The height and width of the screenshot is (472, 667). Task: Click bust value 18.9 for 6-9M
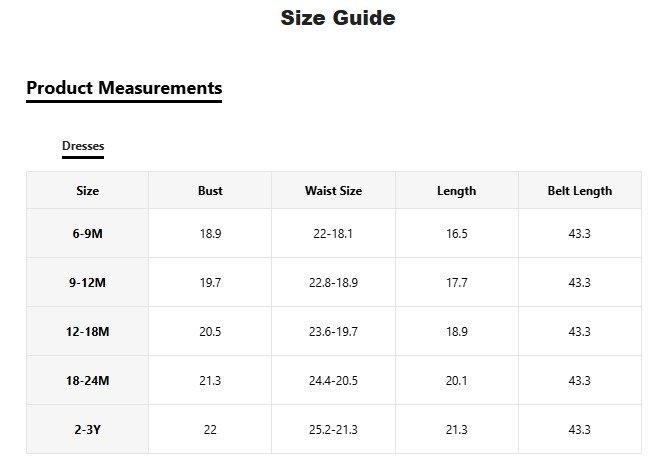pos(210,234)
